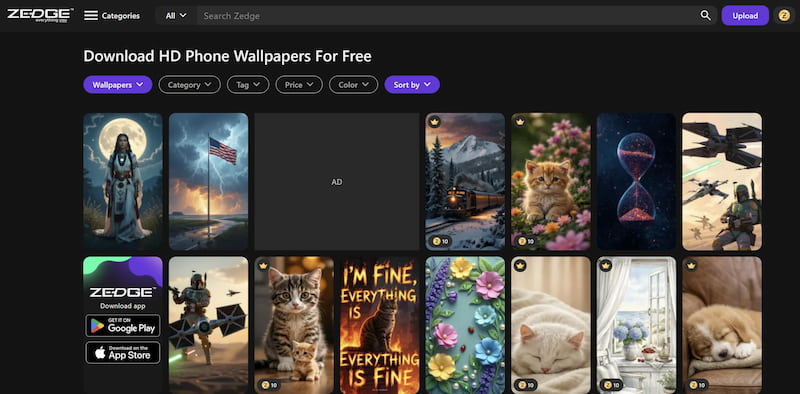Screen dimensions: 800x394
Task: Click the Zedge logo in the header
Action: point(40,15)
